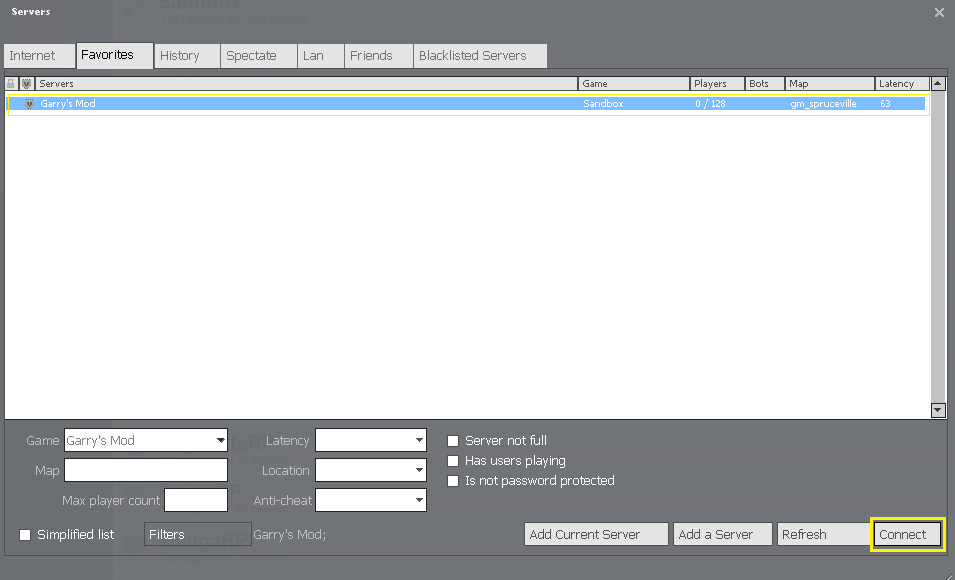Toggle the Filters button
Image resolution: width=955 pixels, height=580 pixels.
[198, 534]
